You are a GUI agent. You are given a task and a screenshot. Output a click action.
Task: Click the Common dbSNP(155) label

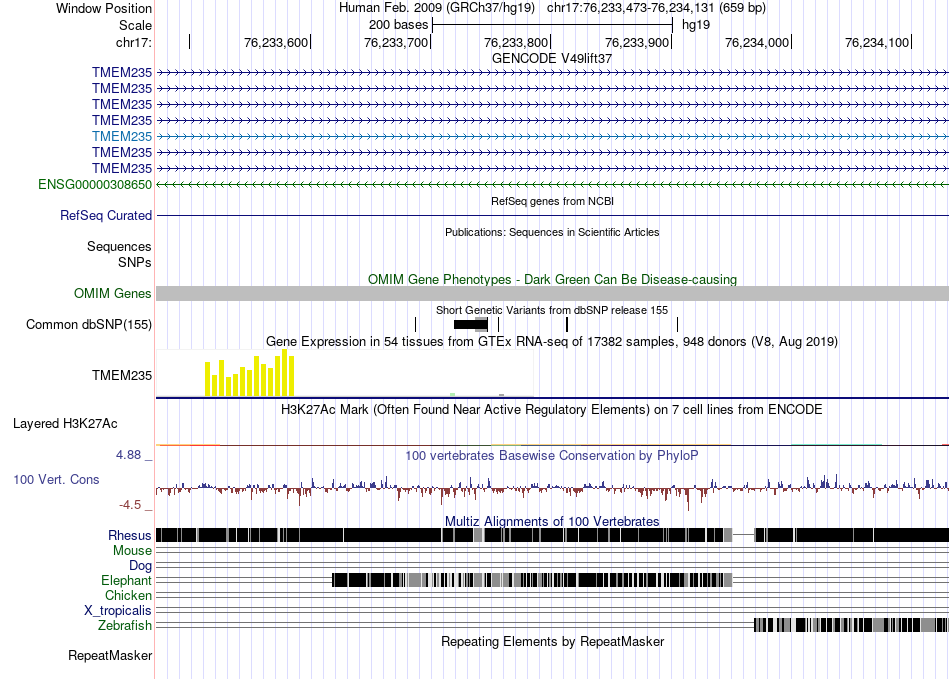tap(89, 325)
